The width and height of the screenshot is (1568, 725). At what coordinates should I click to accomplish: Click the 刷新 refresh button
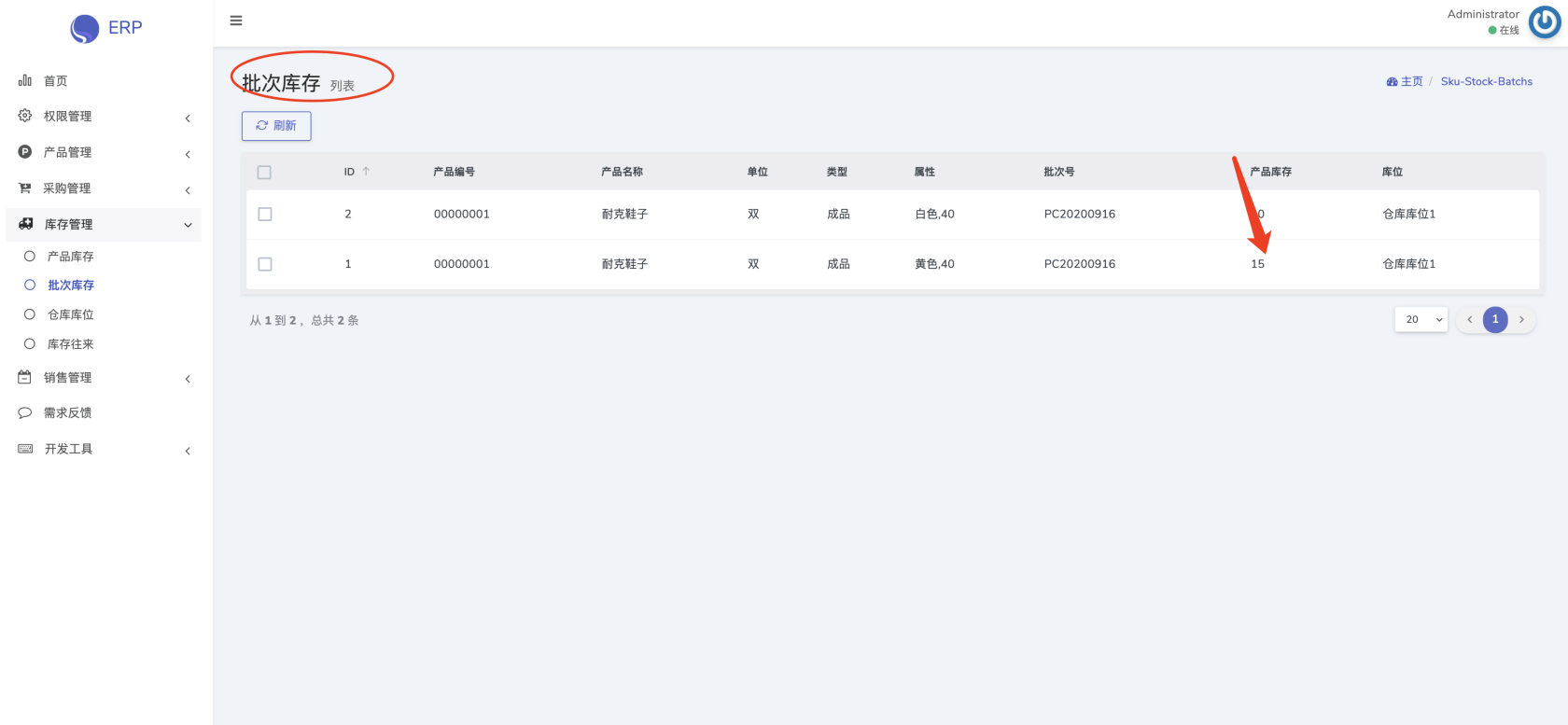point(276,126)
